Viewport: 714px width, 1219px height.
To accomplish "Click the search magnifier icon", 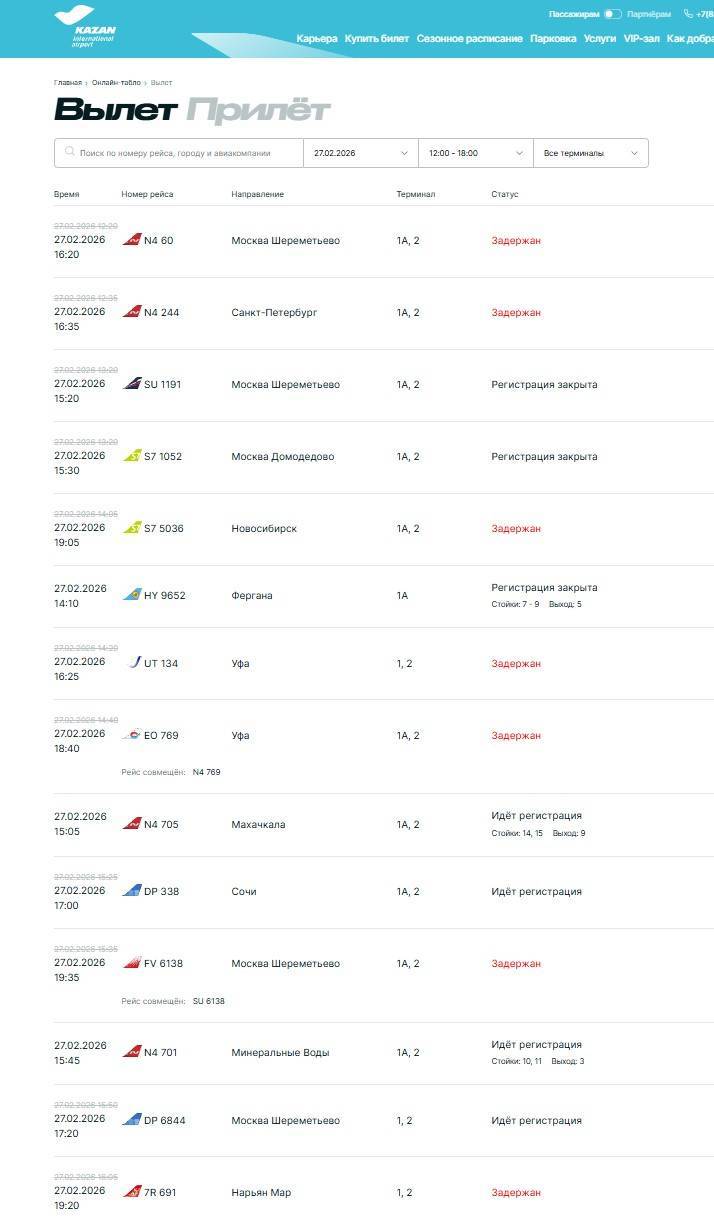I will click(x=69, y=152).
